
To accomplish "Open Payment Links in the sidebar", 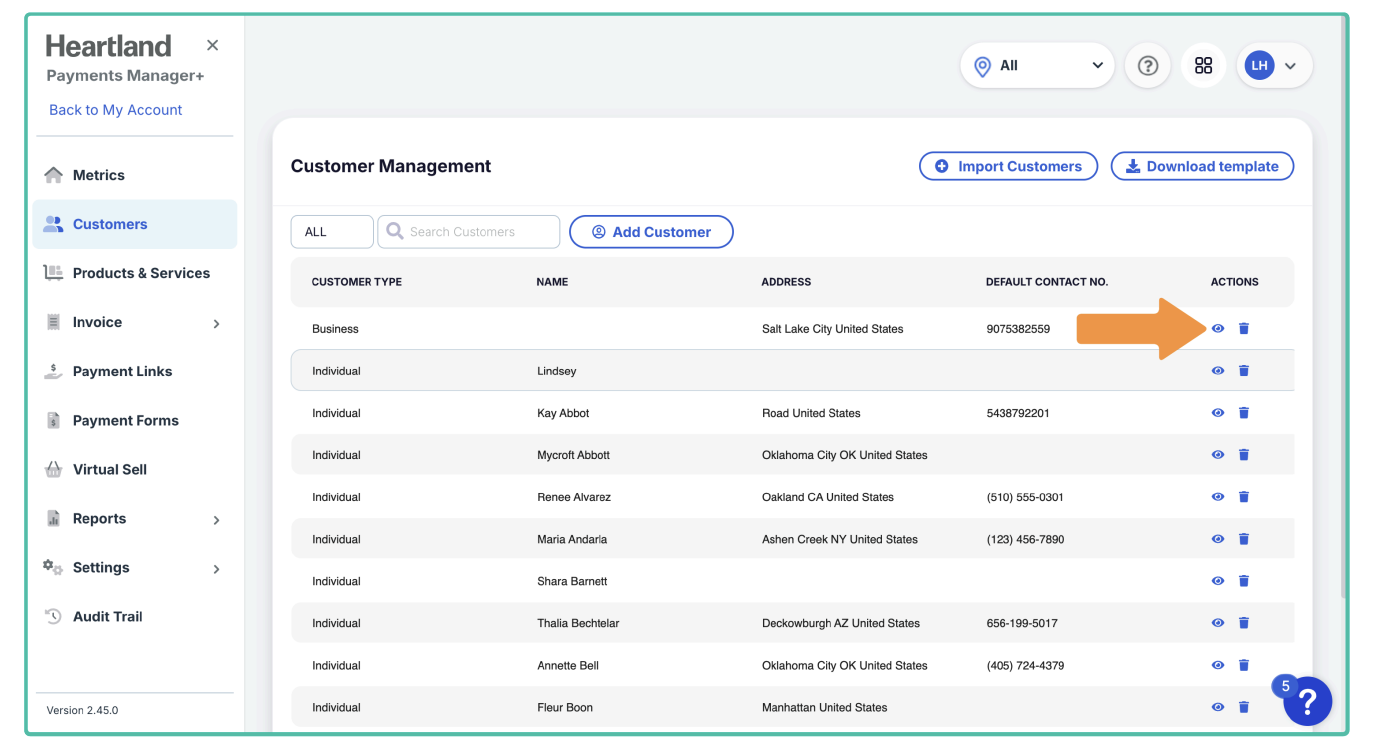I will click(x=122, y=371).
